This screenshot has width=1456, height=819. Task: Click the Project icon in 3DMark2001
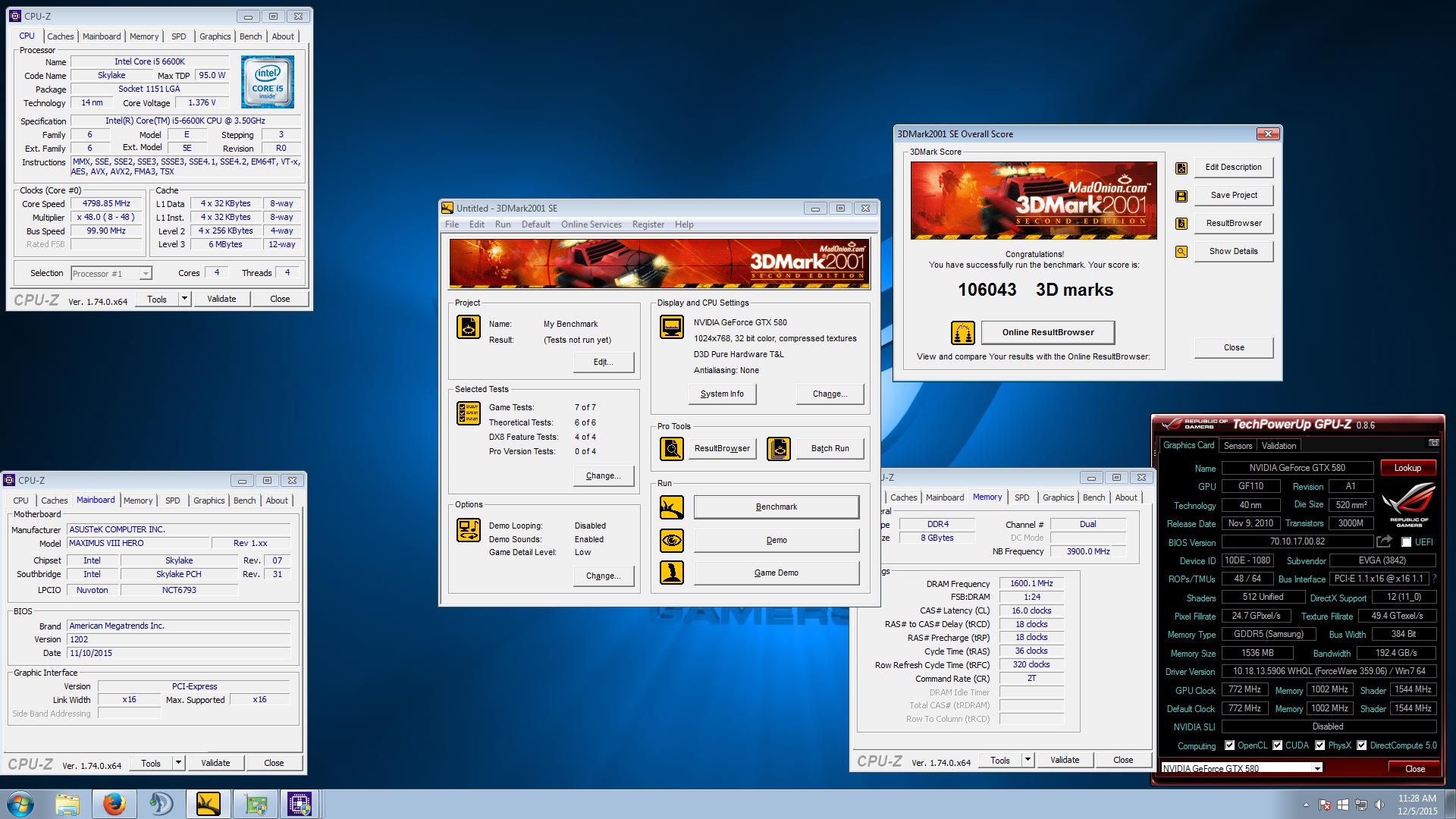click(x=469, y=327)
